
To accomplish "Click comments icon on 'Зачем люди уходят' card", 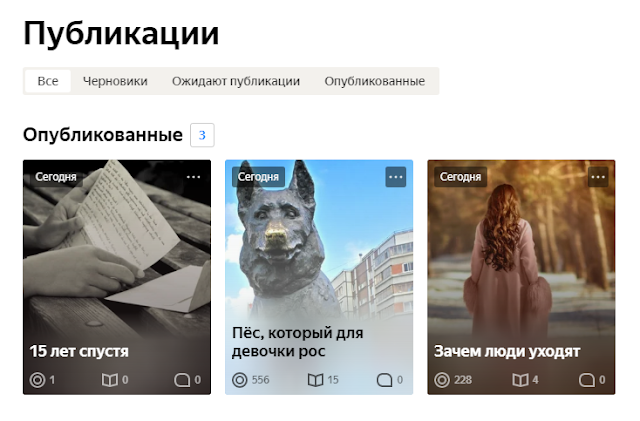I will (x=587, y=380).
